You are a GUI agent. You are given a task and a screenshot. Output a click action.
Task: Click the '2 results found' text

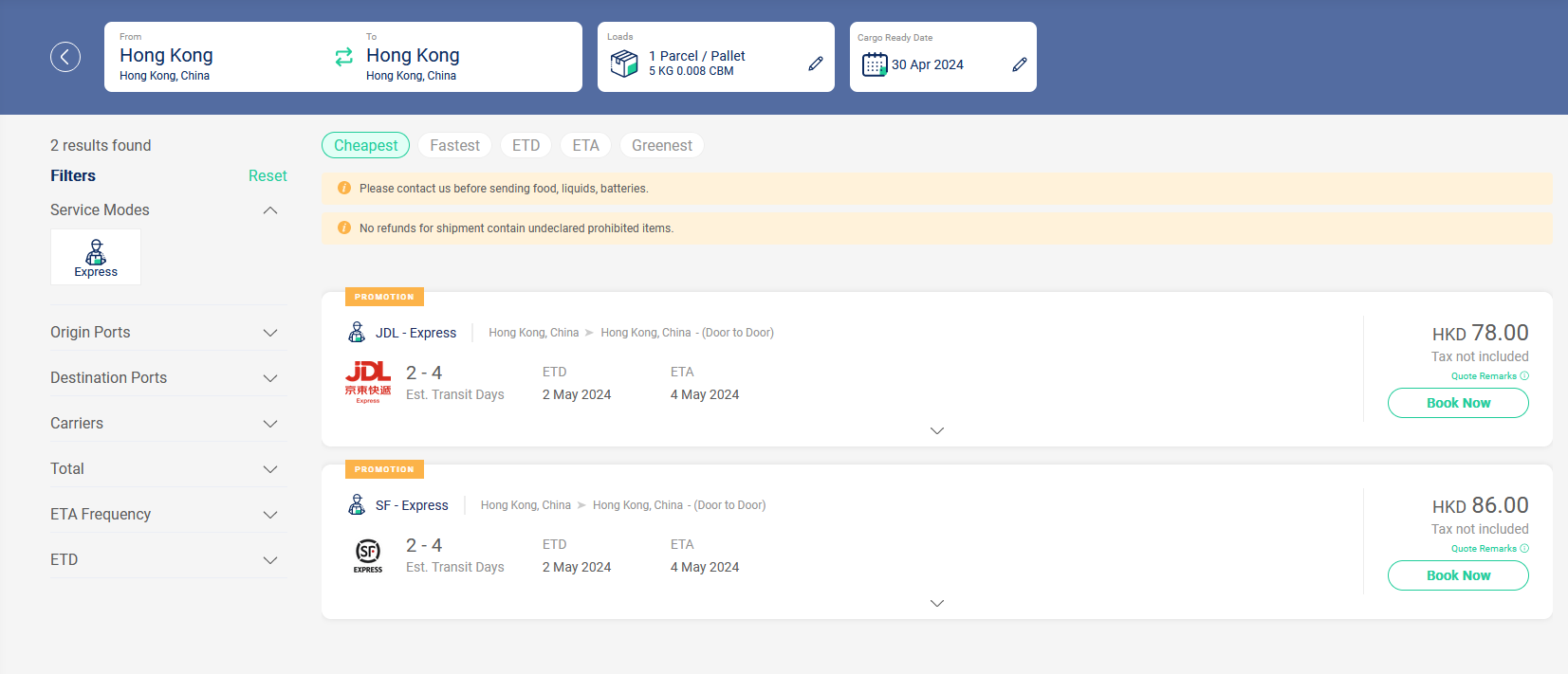click(x=101, y=145)
